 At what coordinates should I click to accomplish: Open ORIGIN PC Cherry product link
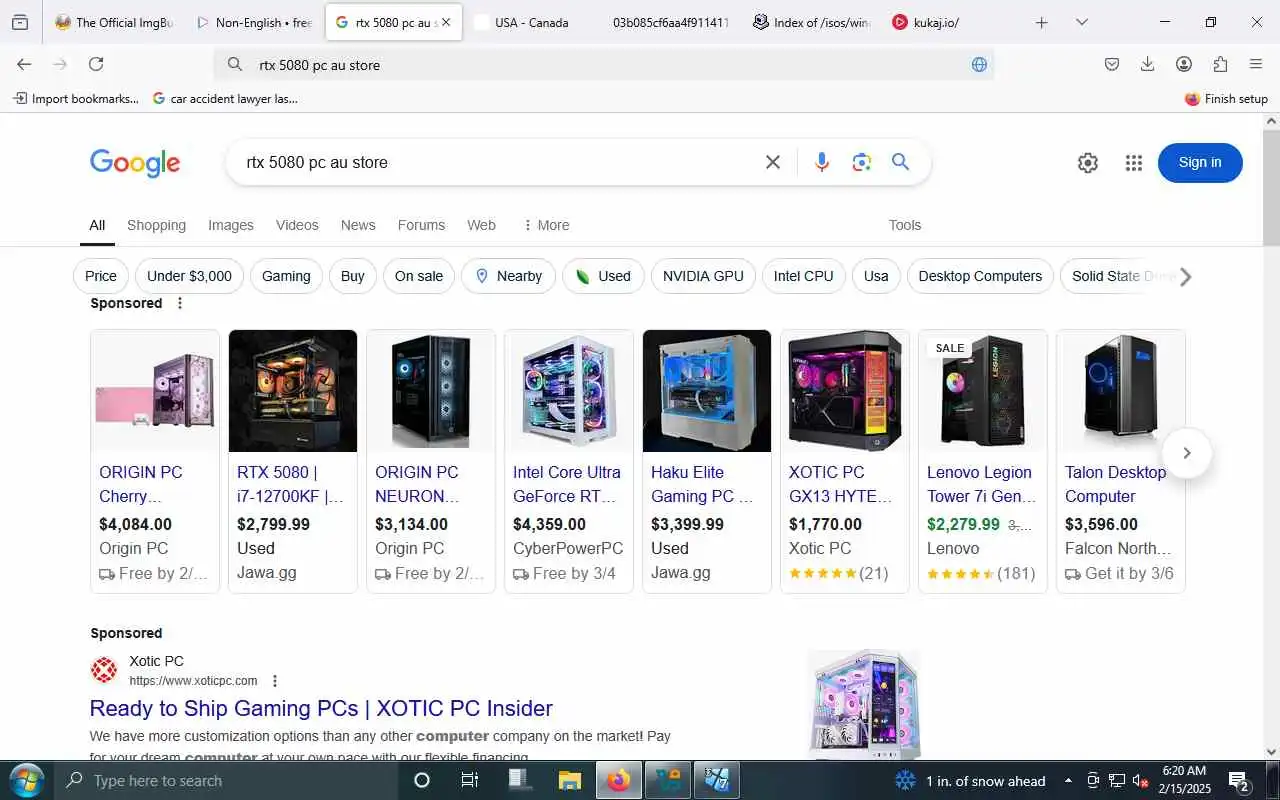point(141,484)
